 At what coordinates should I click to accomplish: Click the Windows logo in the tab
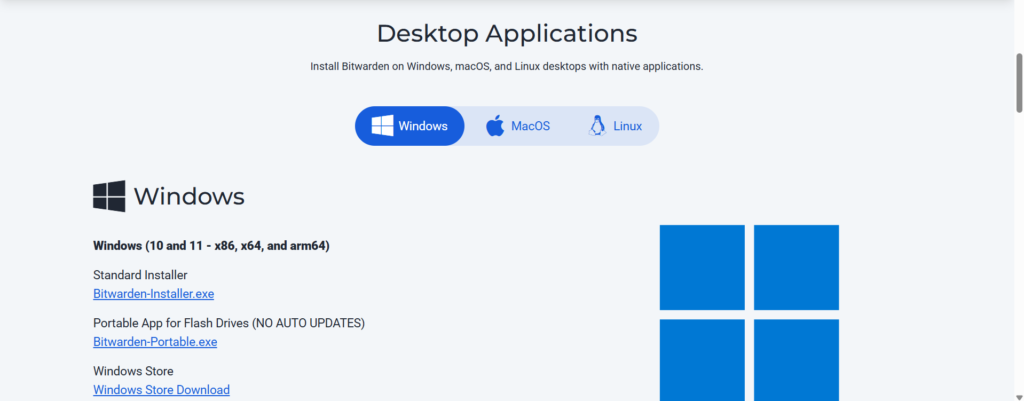click(382, 126)
